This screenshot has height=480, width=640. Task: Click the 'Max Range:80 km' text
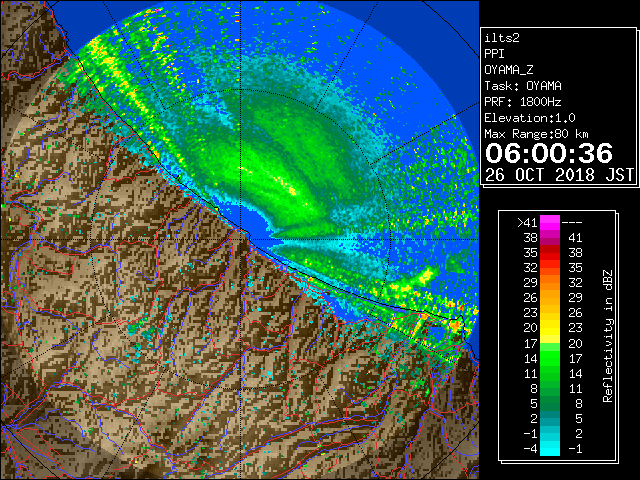(536, 134)
